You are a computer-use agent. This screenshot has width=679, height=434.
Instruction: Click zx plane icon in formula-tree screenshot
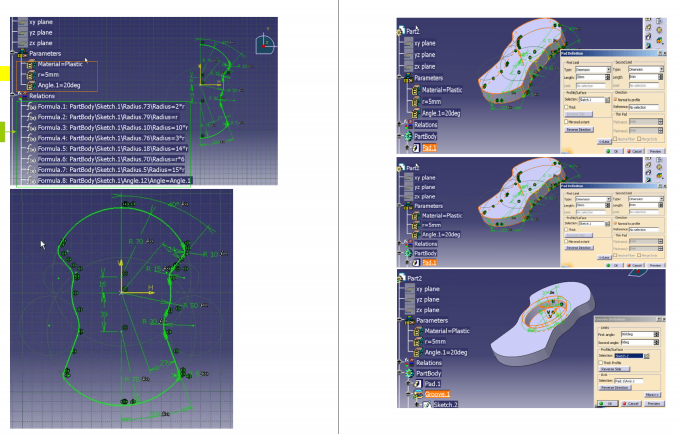23,43
